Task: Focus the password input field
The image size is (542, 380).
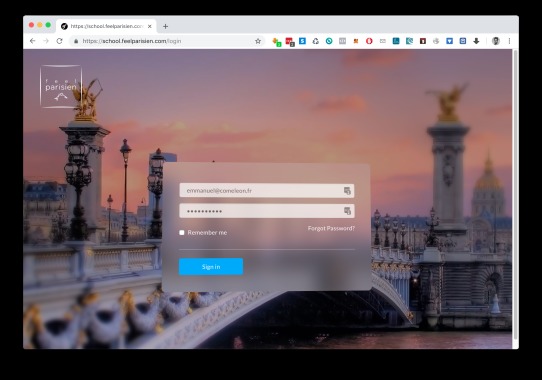Action: 267,211
